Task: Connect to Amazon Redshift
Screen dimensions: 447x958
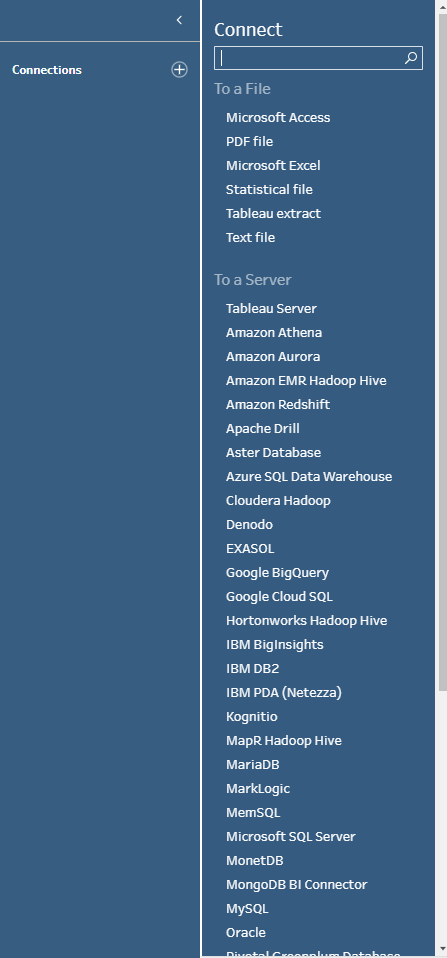Action: pyautogui.click(x=278, y=404)
